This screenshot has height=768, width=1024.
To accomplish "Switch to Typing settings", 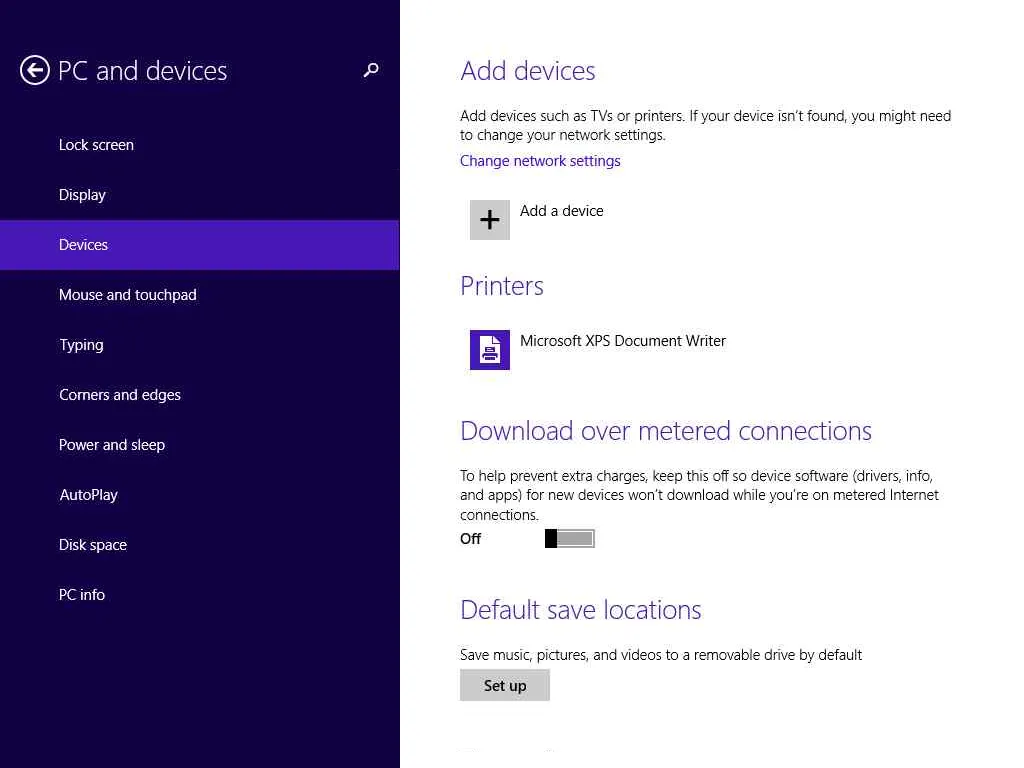I will coord(81,345).
